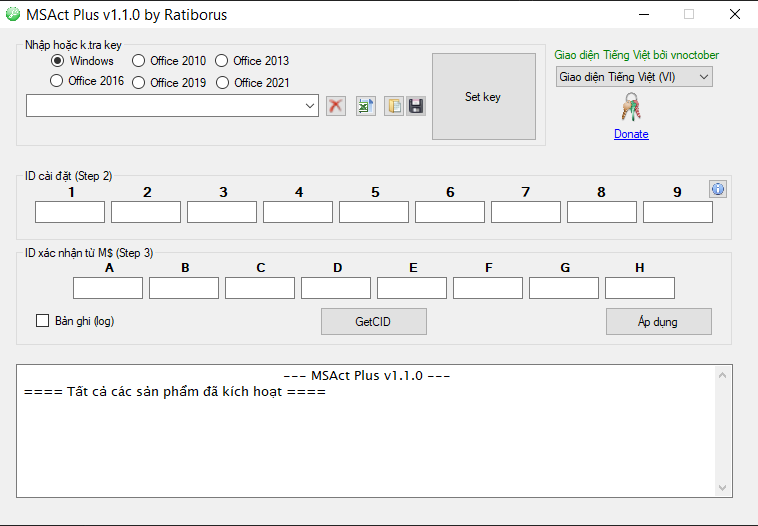Click installation ID field 5

click(374, 212)
